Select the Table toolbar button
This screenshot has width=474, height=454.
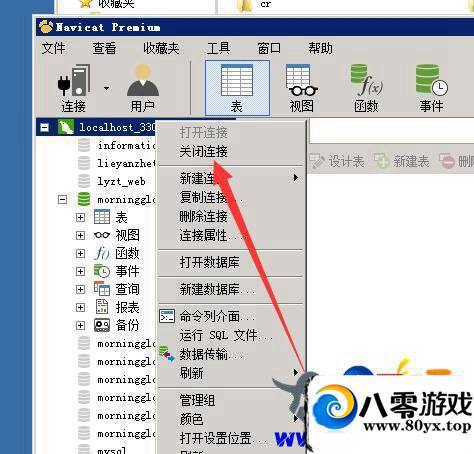tap(237, 88)
